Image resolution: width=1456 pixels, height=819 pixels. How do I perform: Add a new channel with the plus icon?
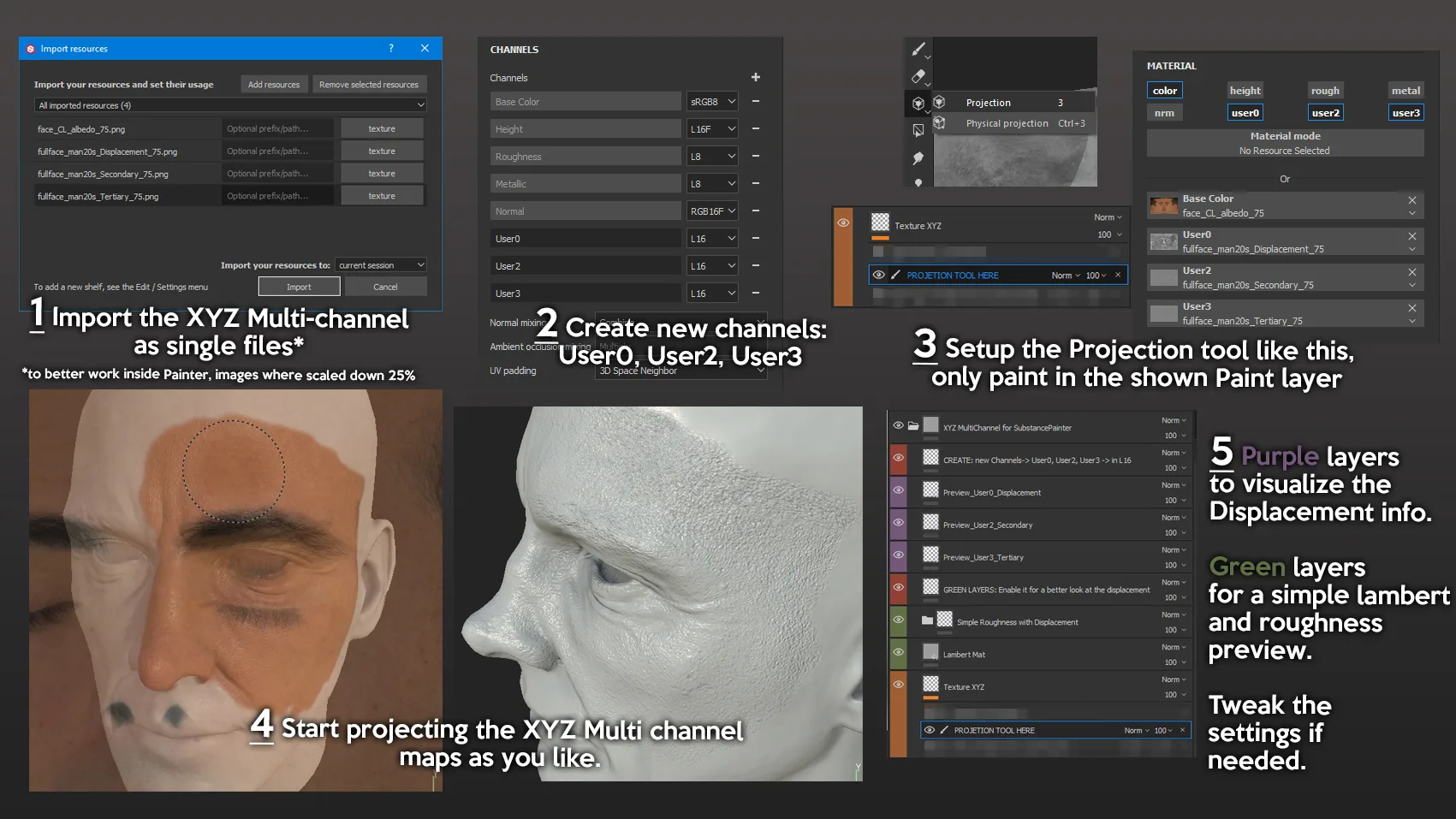pyautogui.click(x=755, y=77)
